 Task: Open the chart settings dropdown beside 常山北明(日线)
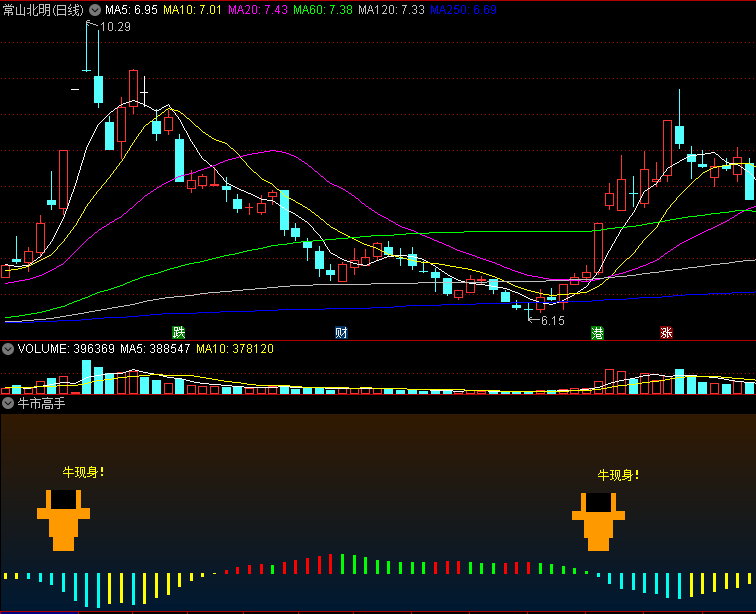point(95,10)
